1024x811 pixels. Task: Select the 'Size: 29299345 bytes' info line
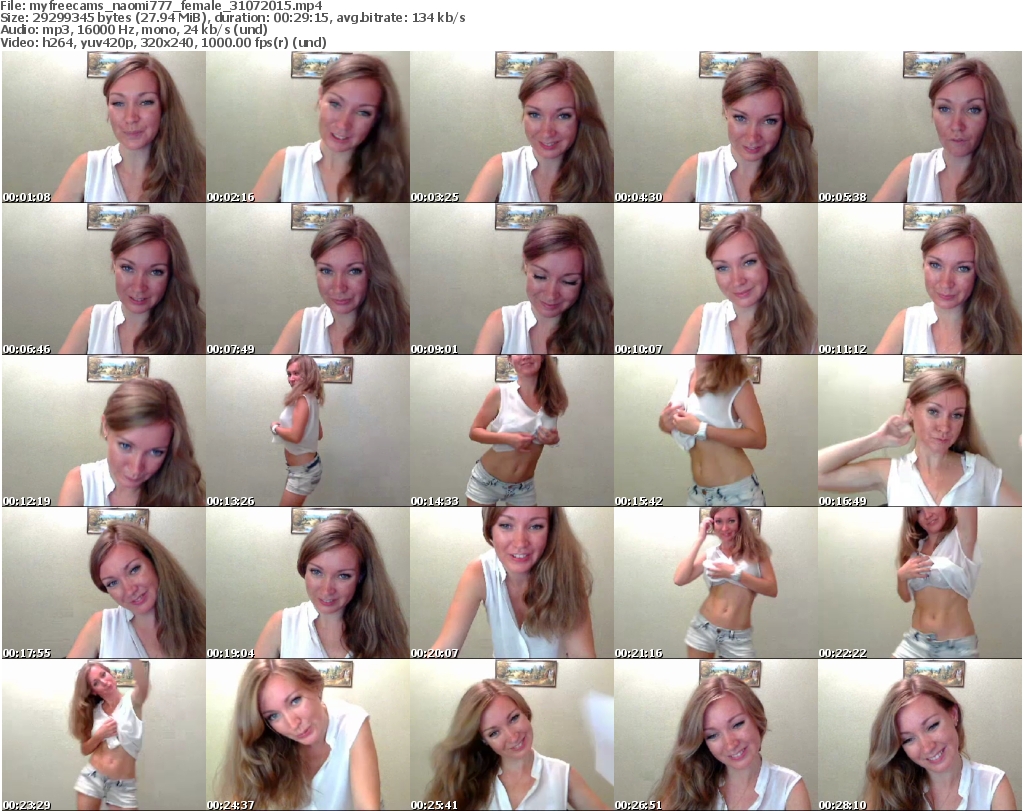(x=232, y=18)
